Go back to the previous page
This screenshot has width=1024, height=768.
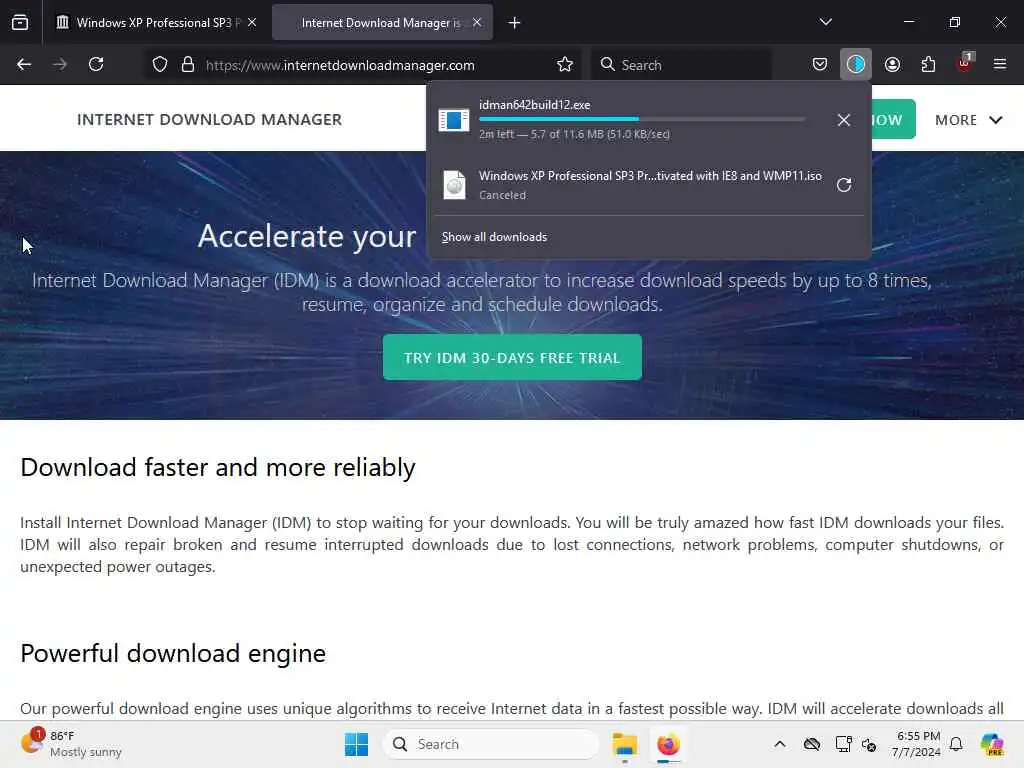pos(24,65)
